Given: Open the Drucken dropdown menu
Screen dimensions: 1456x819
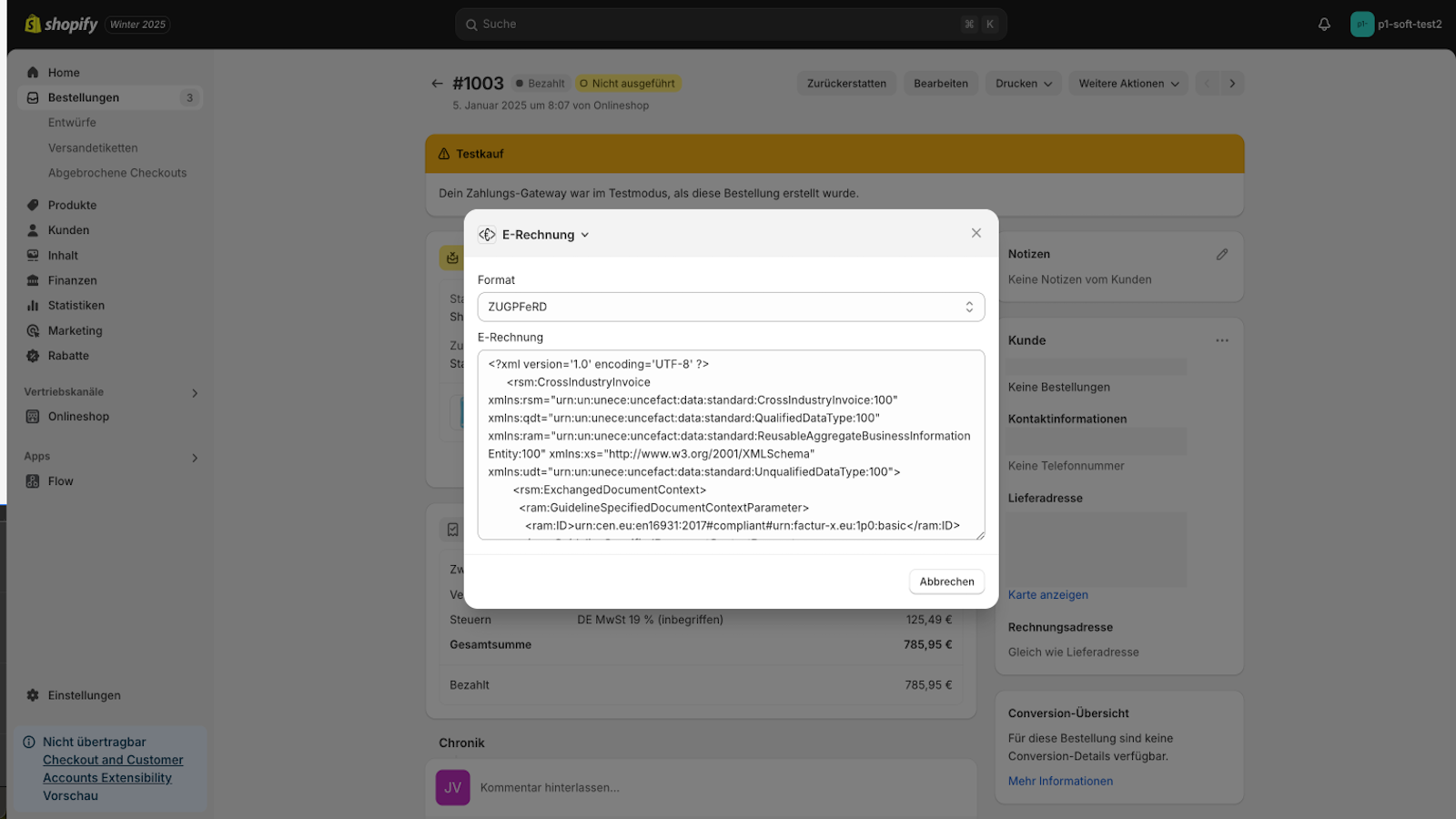Looking at the screenshot, I should coord(1022,83).
